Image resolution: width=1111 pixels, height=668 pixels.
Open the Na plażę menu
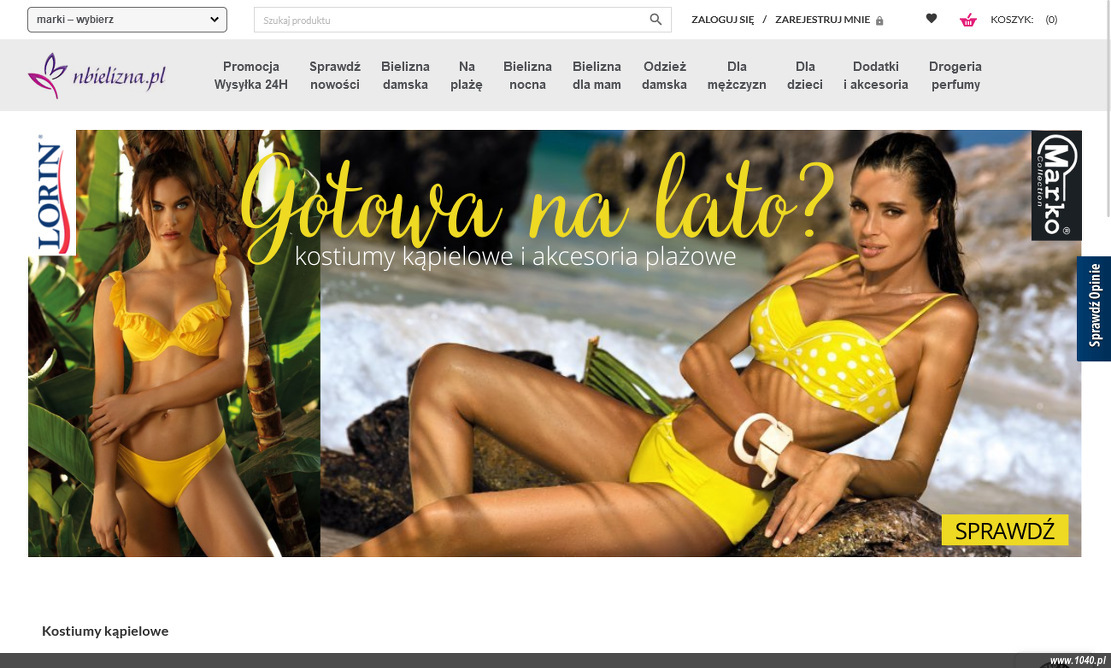466,75
